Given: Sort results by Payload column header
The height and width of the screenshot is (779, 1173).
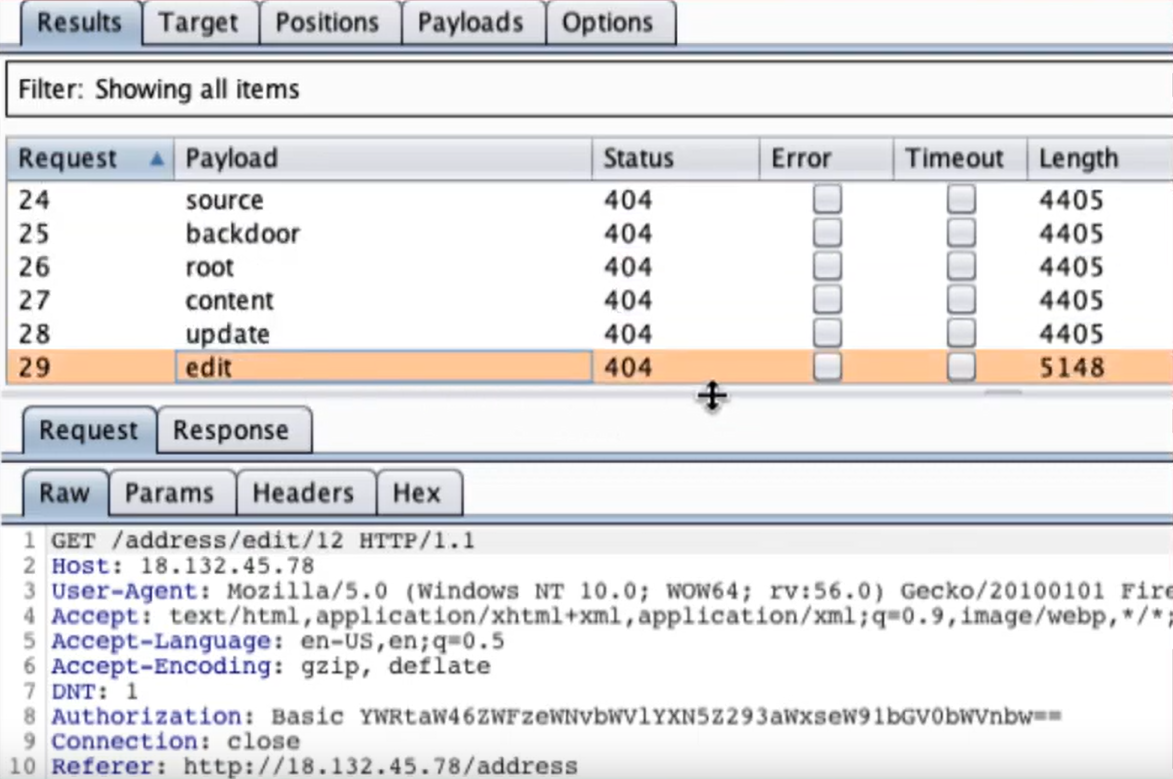Looking at the screenshot, I should [x=232, y=159].
